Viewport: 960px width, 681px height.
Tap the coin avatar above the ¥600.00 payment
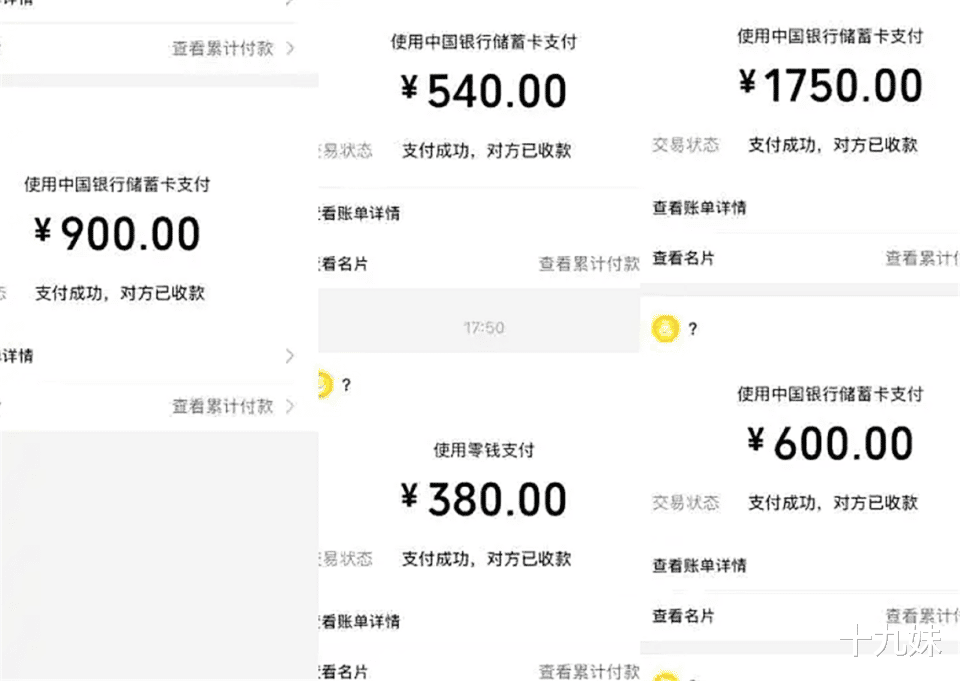(x=666, y=328)
